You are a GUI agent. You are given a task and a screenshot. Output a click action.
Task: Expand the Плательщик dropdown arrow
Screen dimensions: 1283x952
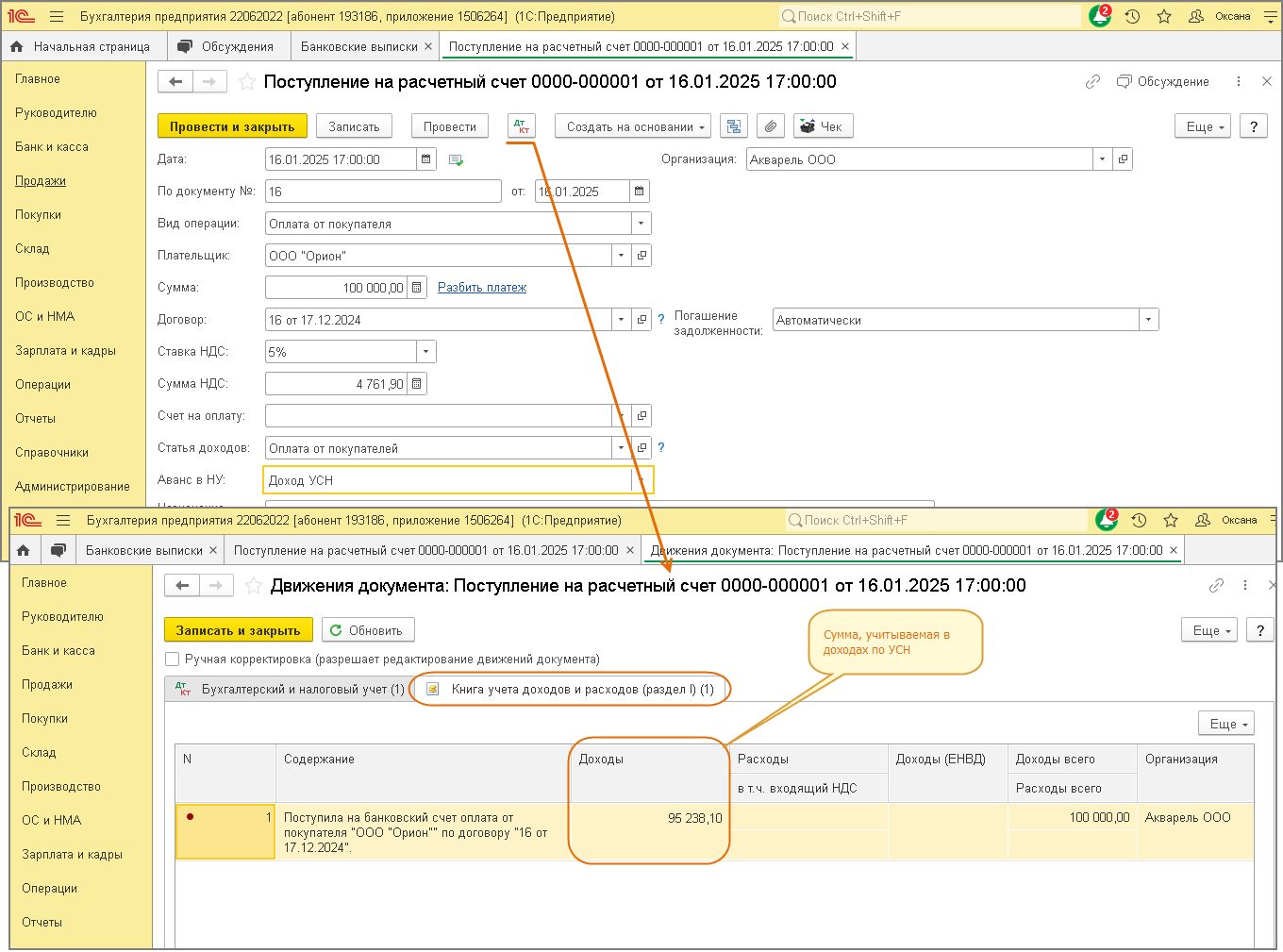click(621, 256)
